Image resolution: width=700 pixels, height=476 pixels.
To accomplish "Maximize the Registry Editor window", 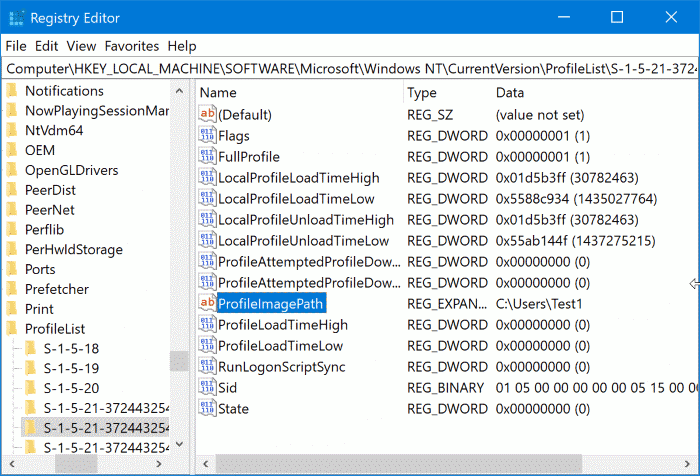I will point(617,17).
